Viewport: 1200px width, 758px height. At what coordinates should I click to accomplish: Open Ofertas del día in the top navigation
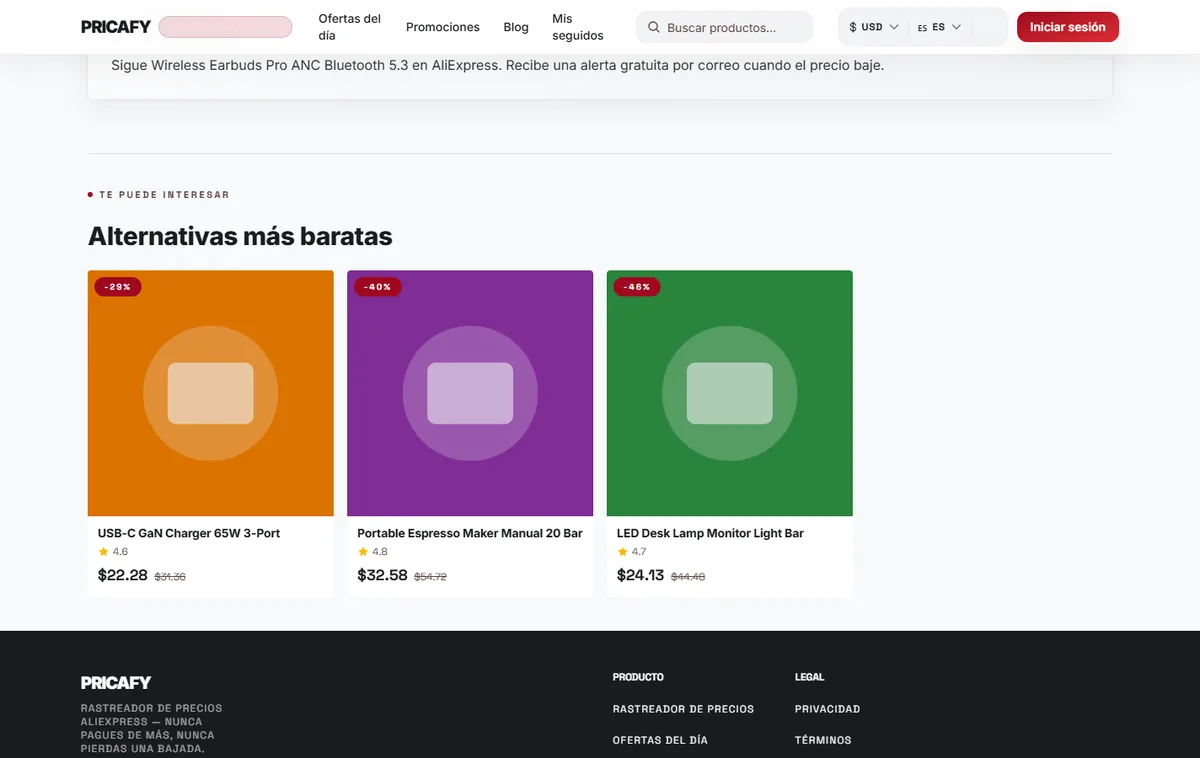[x=350, y=27]
